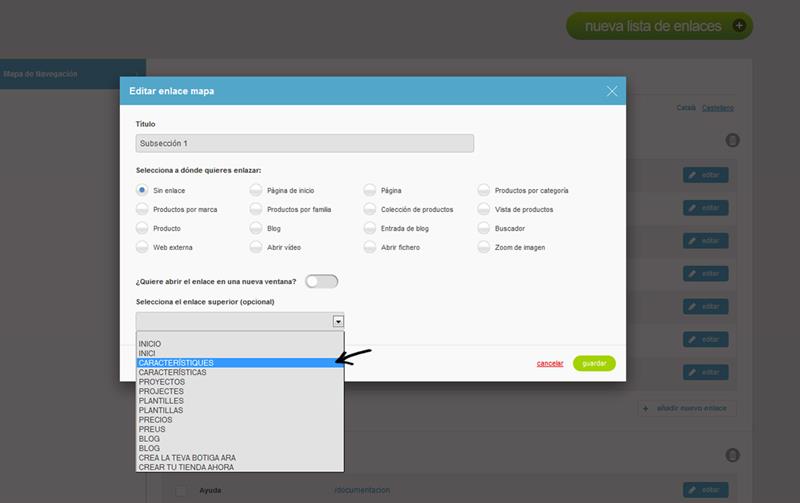Select Zoom de imagen radio option

click(x=484, y=247)
